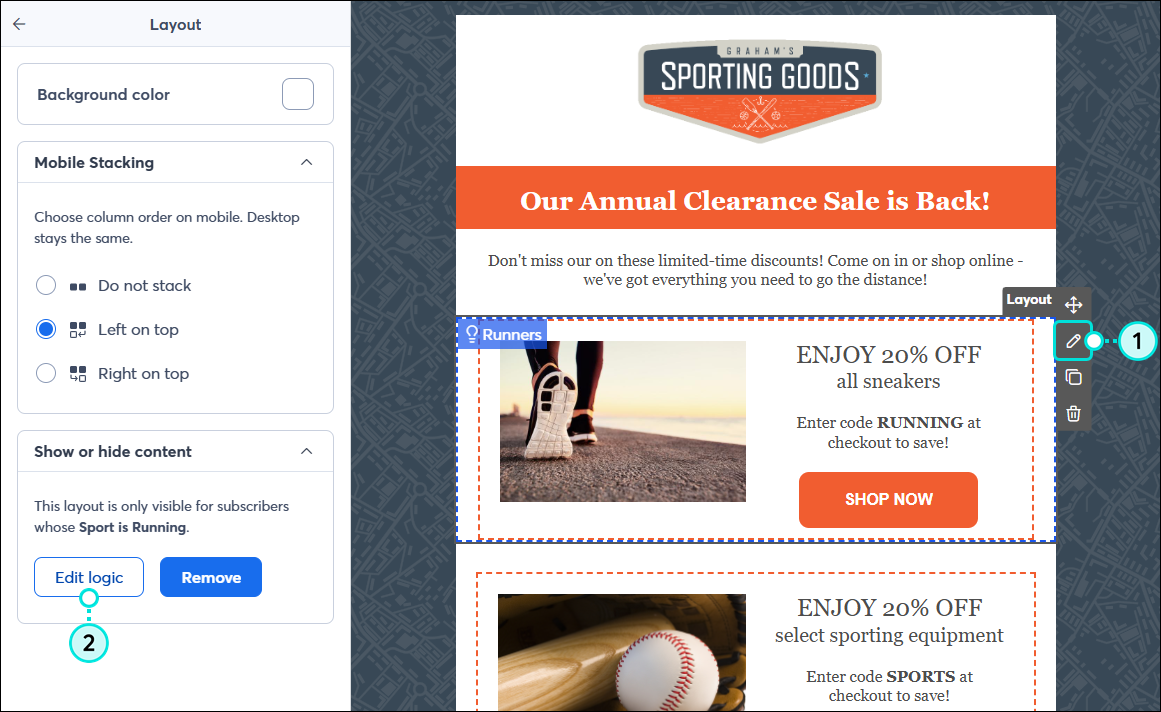The height and width of the screenshot is (712, 1161).
Task: Click the Right on top stacking icon
Action: (x=78, y=374)
